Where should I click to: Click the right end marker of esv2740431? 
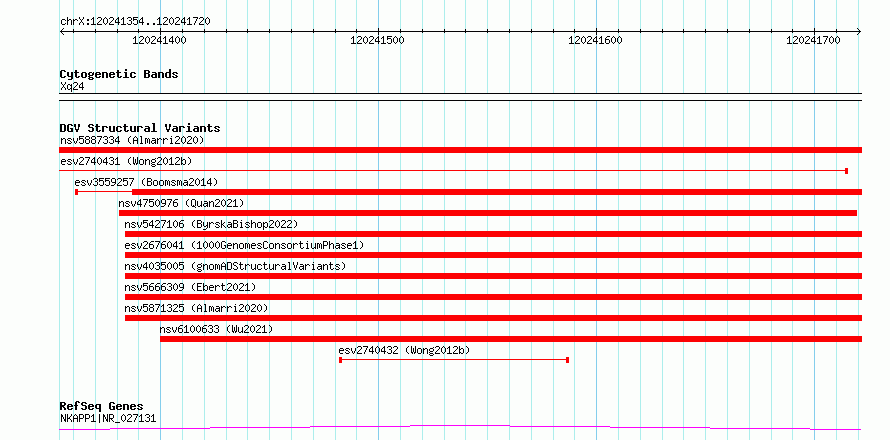click(x=846, y=171)
